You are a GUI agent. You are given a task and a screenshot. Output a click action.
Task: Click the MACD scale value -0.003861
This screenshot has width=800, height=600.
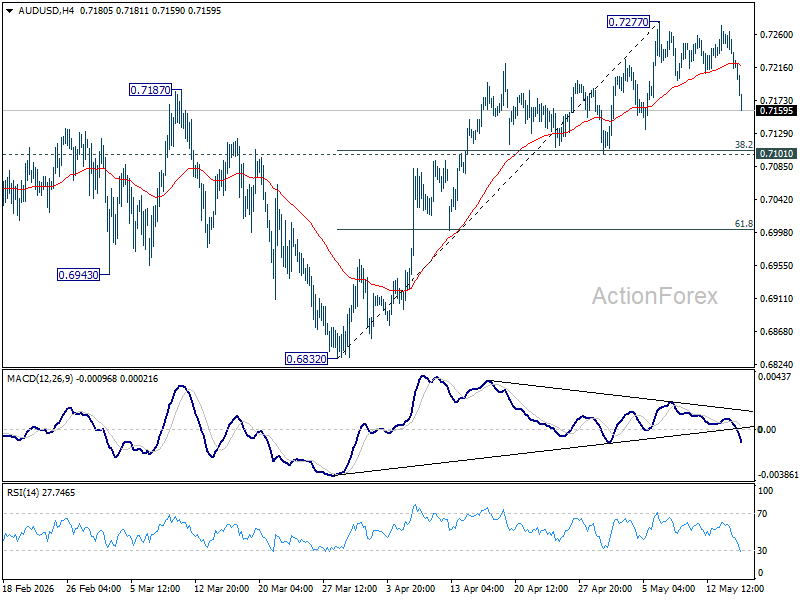pyautogui.click(x=778, y=475)
